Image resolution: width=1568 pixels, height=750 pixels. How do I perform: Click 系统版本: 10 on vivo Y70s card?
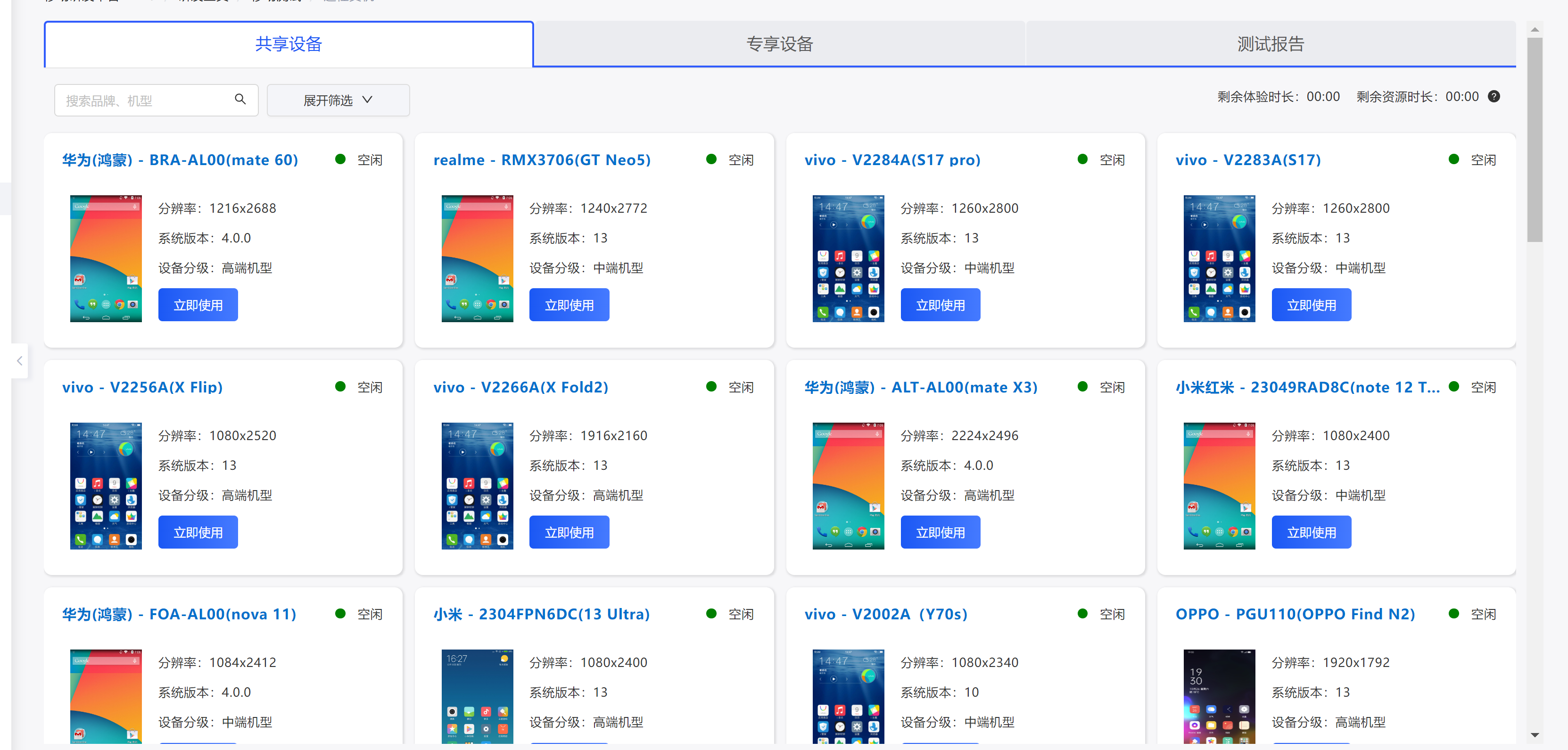[x=940, y=692]
